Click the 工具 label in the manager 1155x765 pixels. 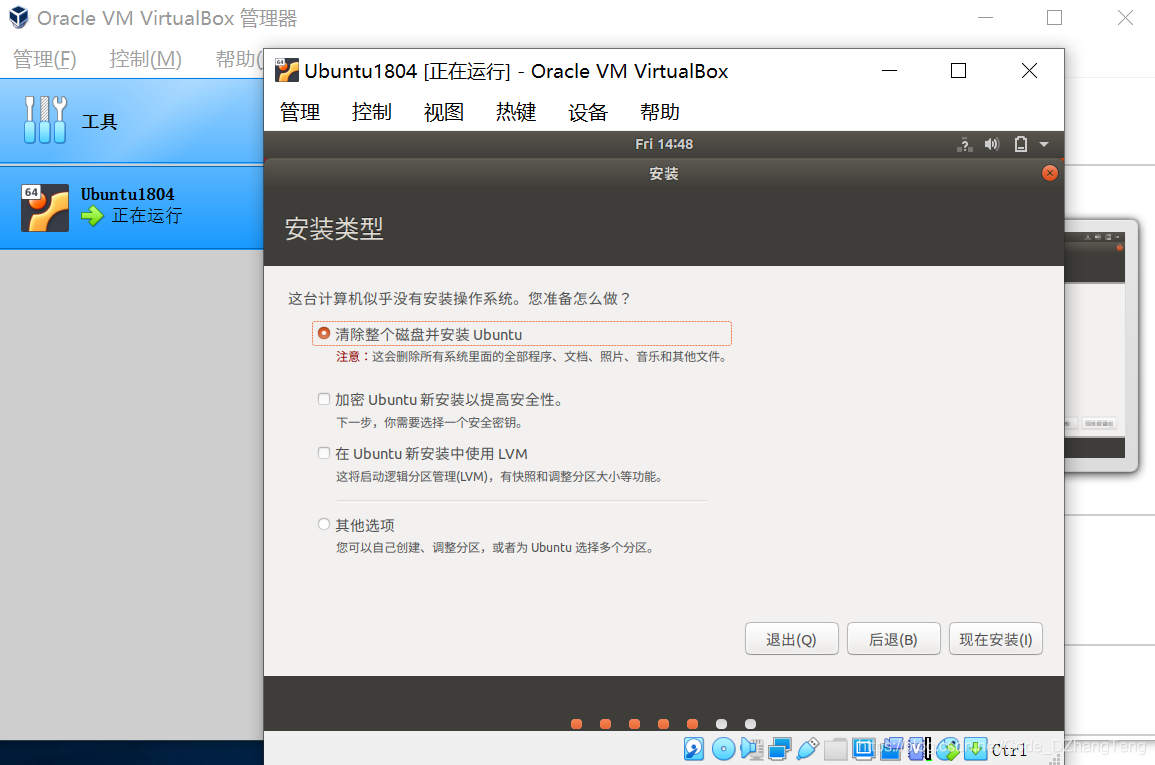tap(99, 121)
